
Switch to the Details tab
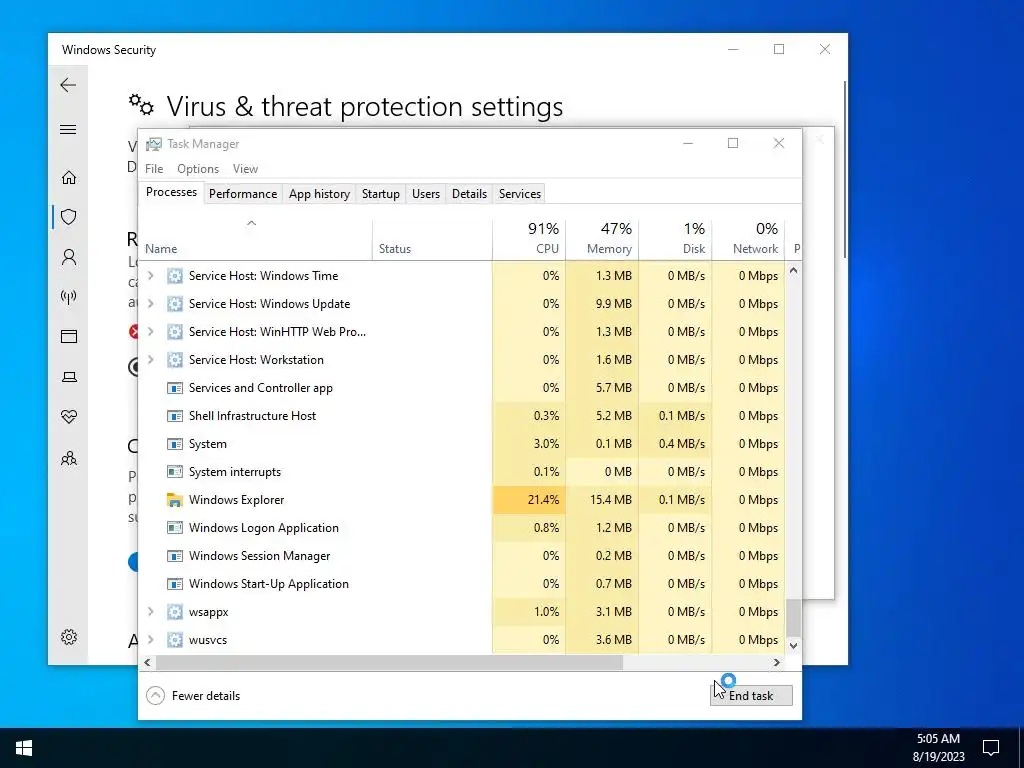pos(470,194)
